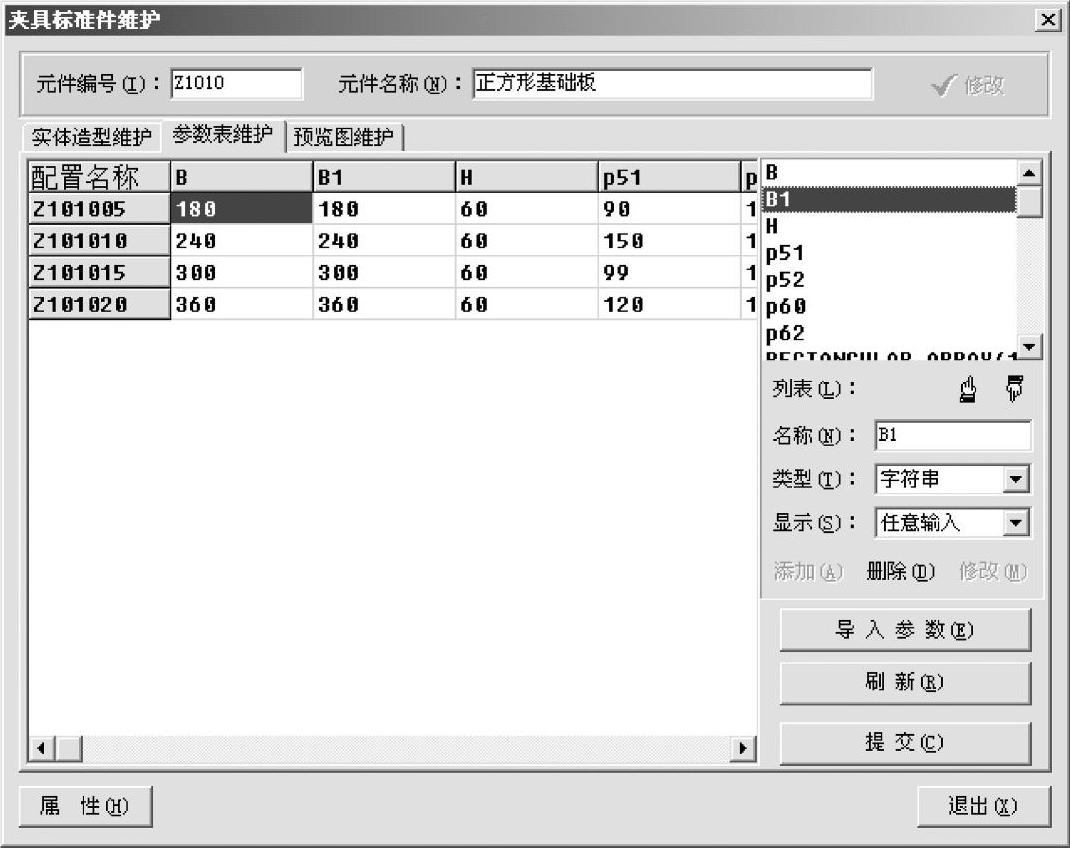
Task: Click 添加(A) label
Action: [x=809, y=571]
